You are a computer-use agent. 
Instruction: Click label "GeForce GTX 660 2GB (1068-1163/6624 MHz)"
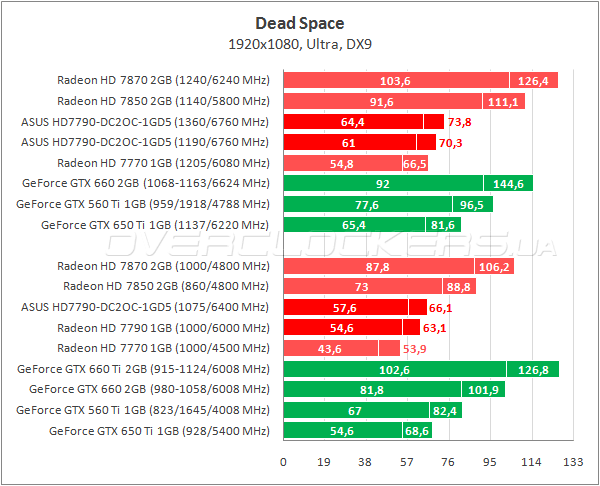tap(146, 183)
